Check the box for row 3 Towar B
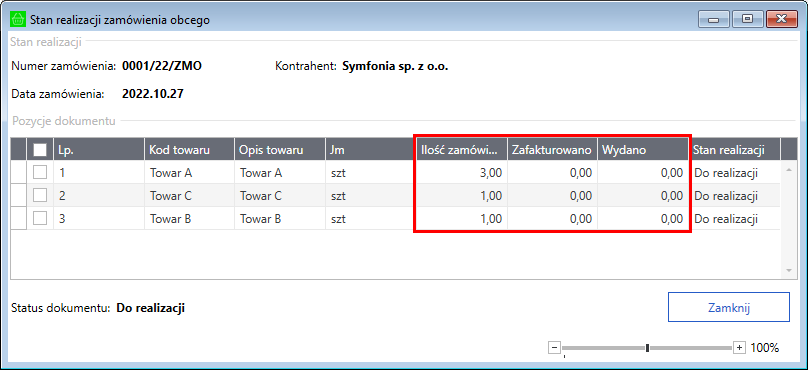Image resolution: width=808 pixels, height=370 pixels. click(40, 218)
